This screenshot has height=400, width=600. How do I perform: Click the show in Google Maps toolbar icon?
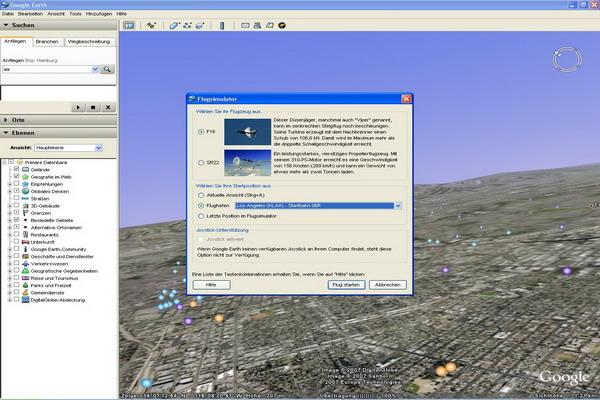click(x=270, y=26)
